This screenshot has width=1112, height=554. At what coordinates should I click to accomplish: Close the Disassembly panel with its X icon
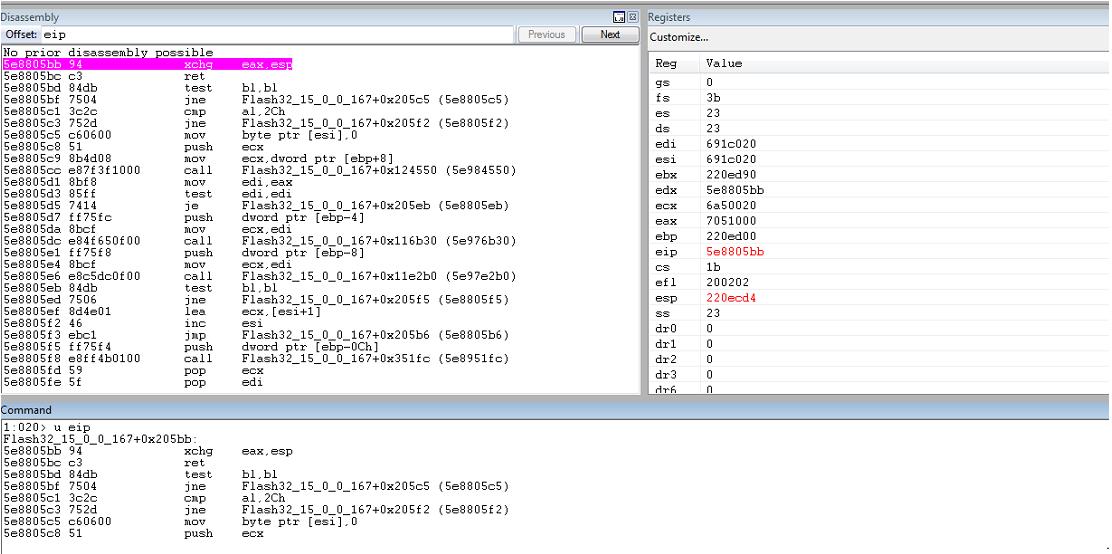click(x=633, y=18)
